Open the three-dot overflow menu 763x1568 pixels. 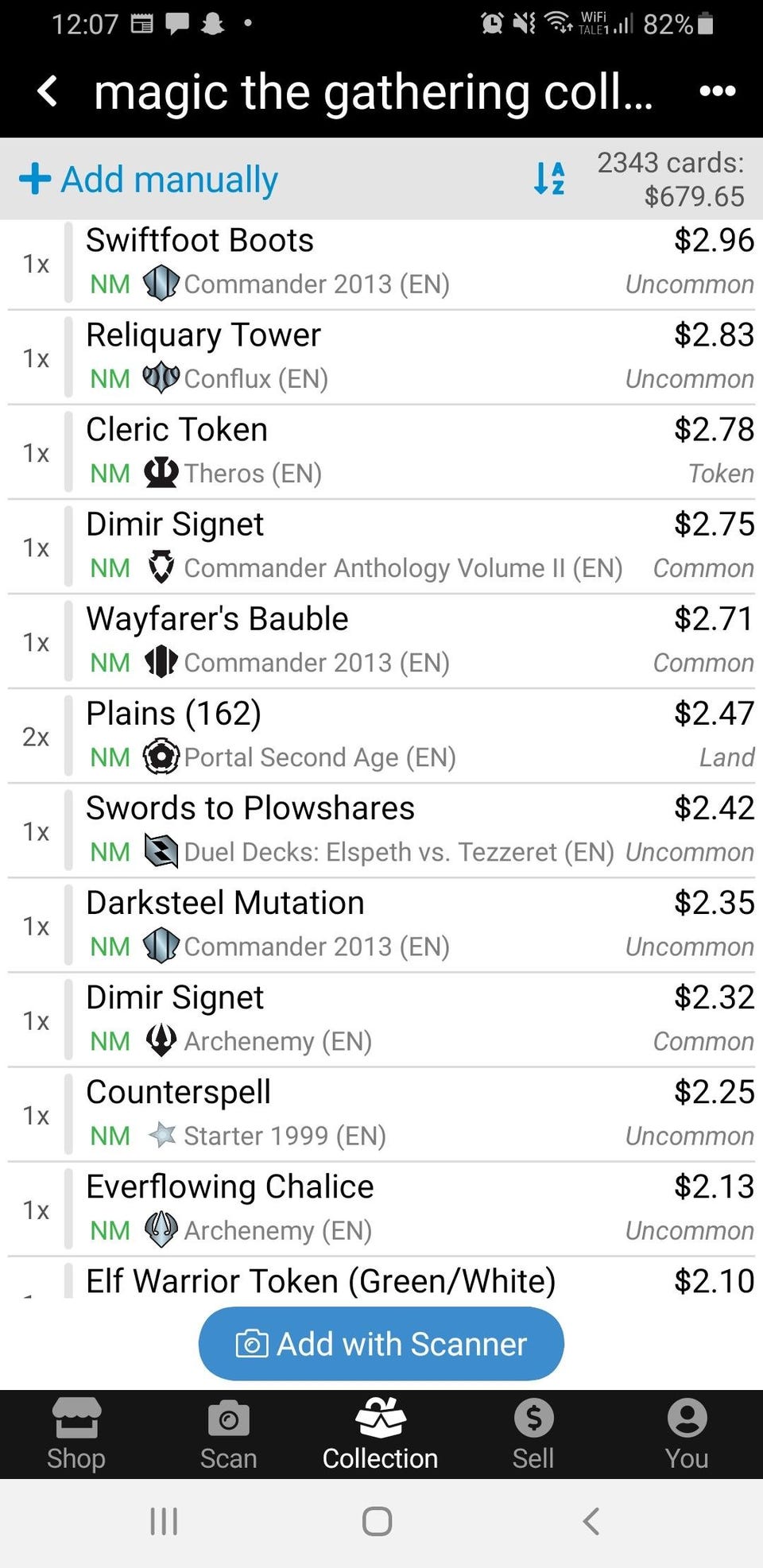point(717,91)
